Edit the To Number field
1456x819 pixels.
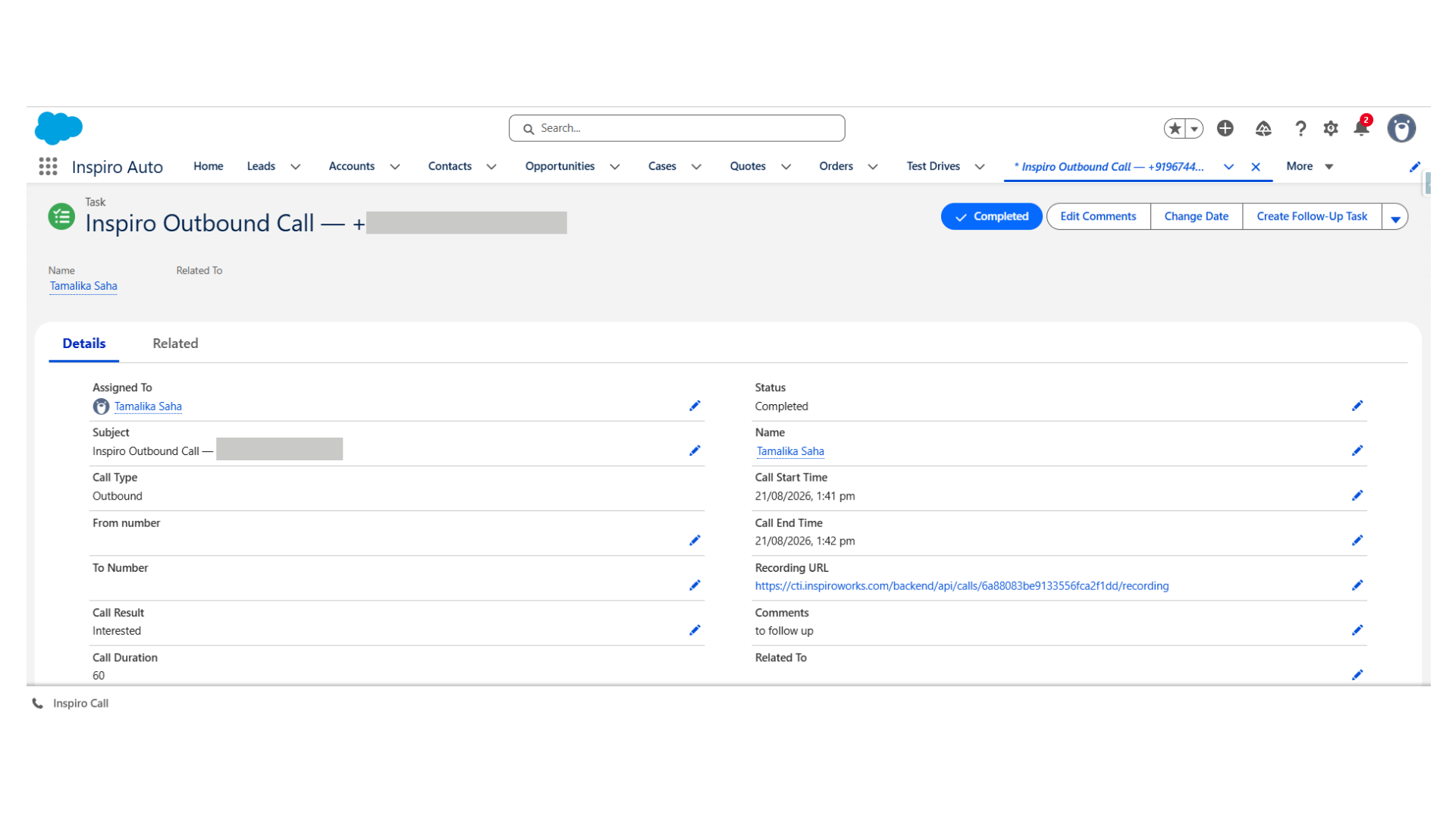click(x=695, y=585)
